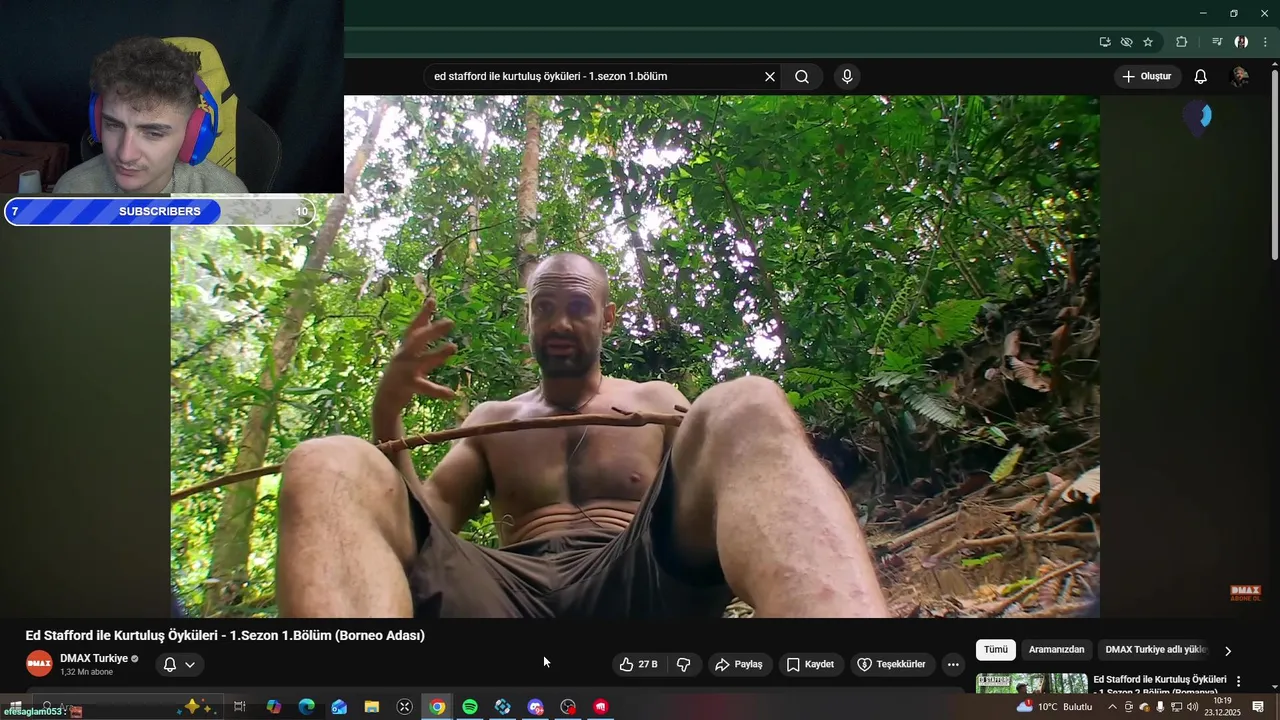Screen dimensions: 1280x720
Task: Open YouTube notifications bell at top
Action: pyautogui.click(x=1201, y=77)
